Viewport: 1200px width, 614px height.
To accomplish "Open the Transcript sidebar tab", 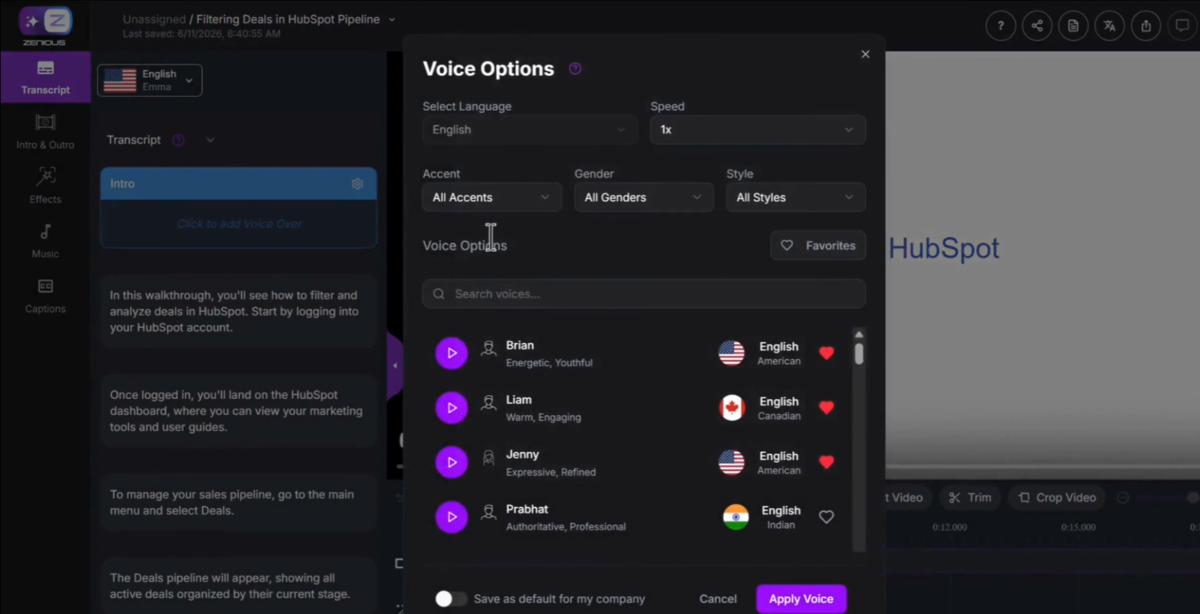I will (x=45, y=77).
